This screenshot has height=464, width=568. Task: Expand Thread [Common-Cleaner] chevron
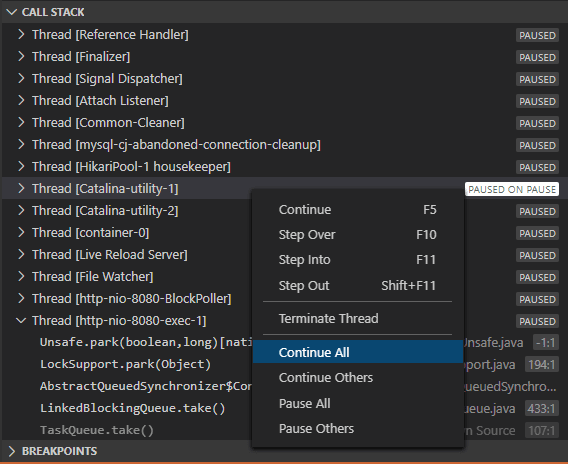coord(21,122)
